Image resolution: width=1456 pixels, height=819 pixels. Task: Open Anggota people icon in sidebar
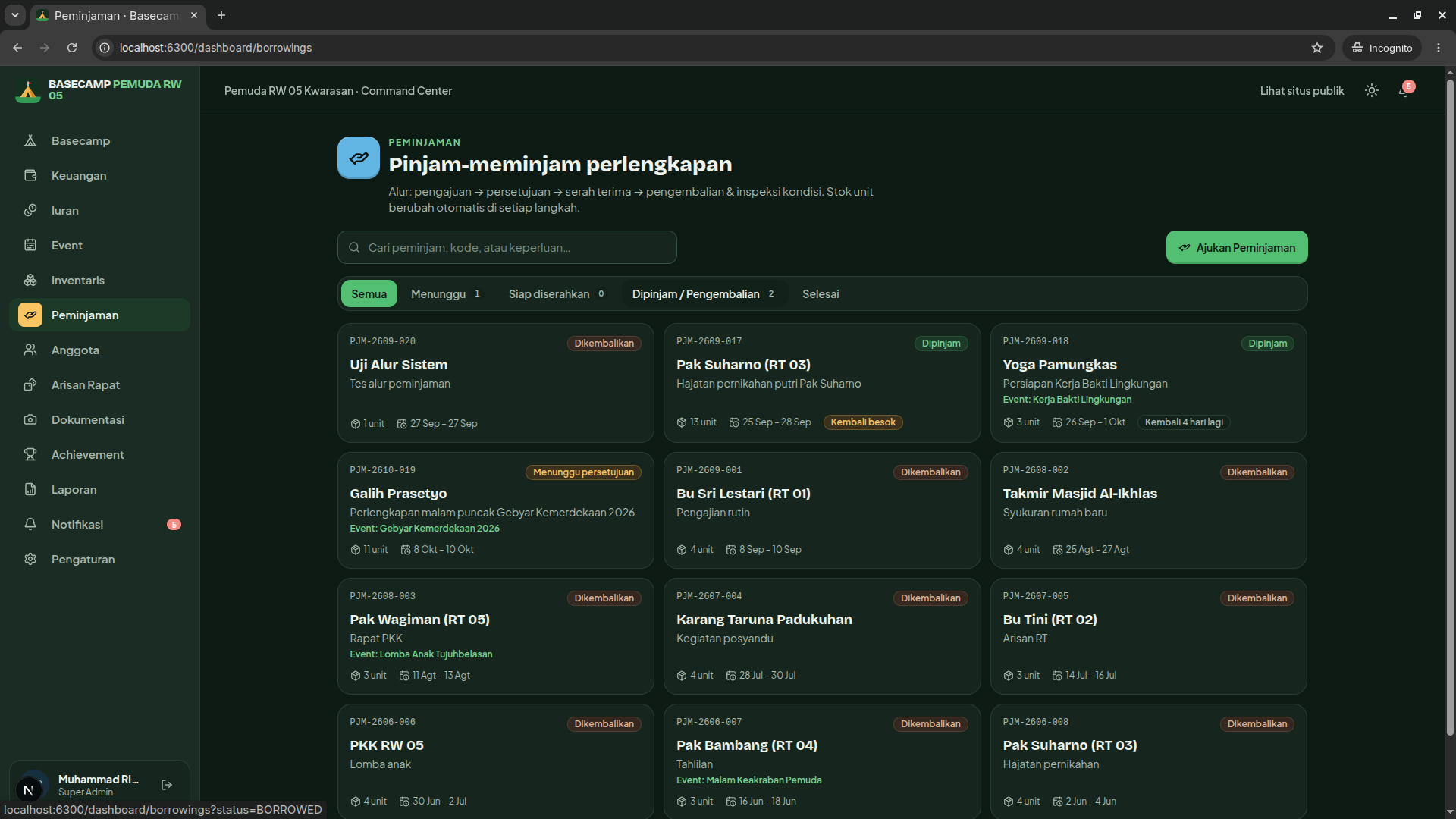coord(30,350)
